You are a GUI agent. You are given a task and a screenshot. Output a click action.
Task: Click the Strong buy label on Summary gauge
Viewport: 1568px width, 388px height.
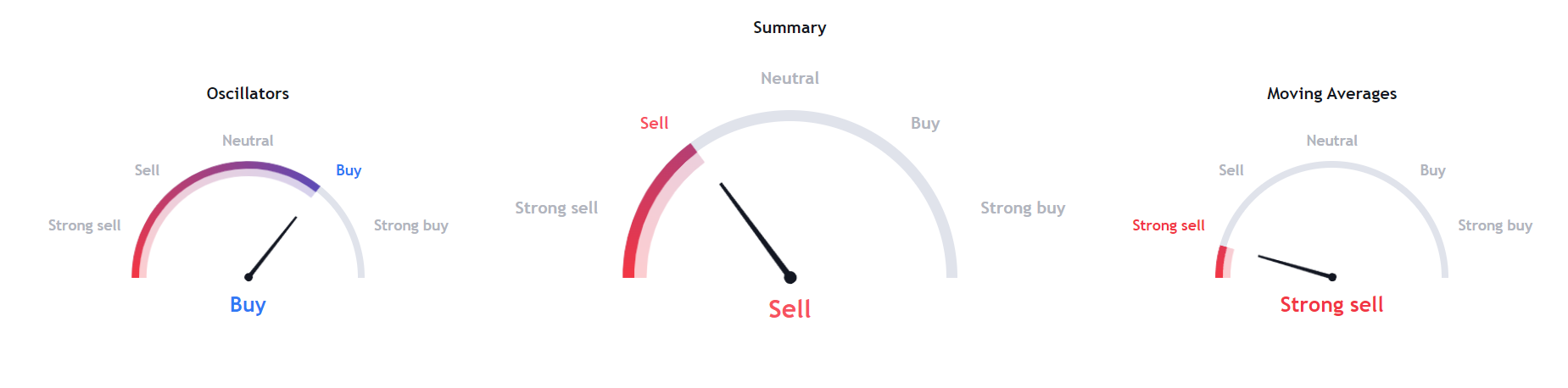(x=1023, y=208)
